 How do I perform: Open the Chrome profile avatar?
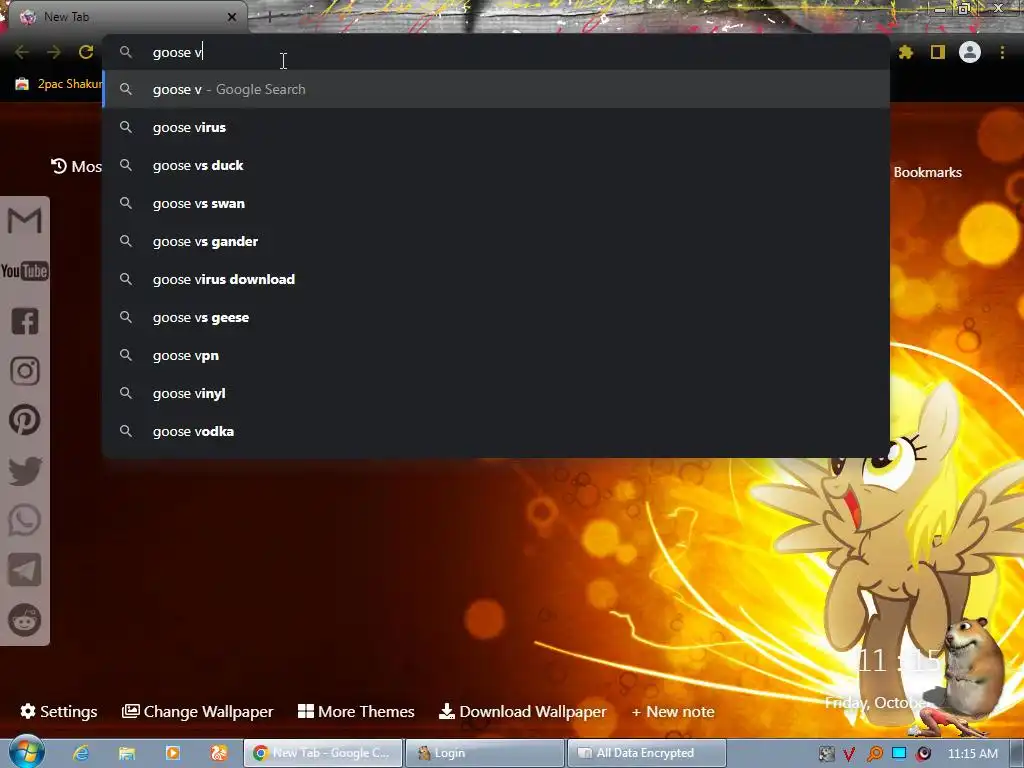[970, 52]
